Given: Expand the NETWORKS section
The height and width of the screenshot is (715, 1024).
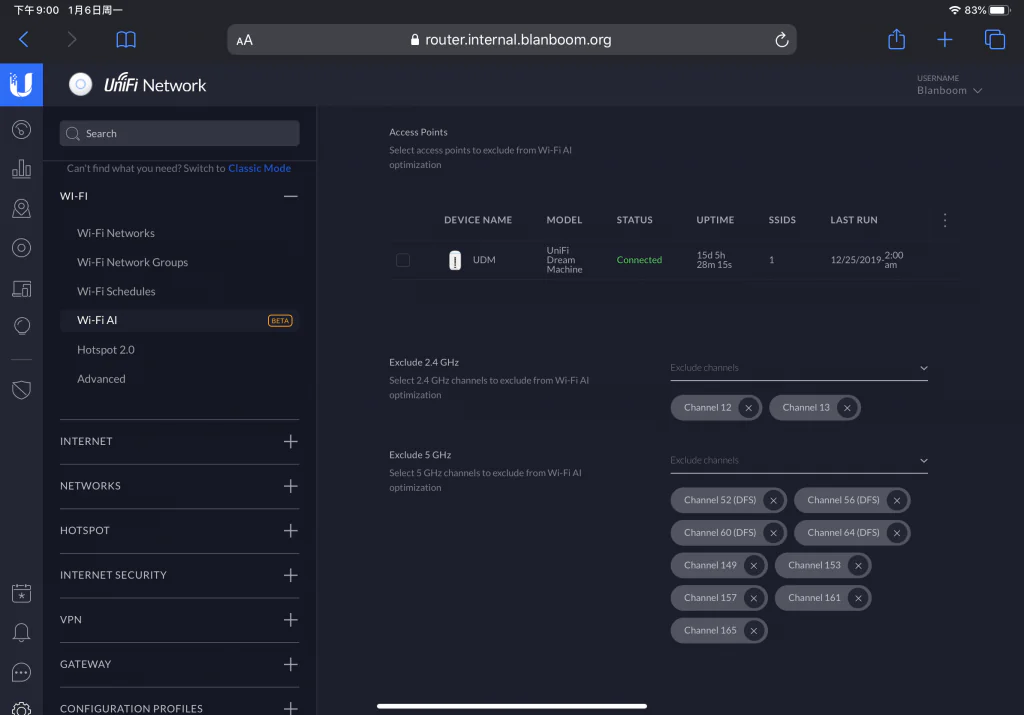Looking at the screenshot, I should [x=291, y=486].
